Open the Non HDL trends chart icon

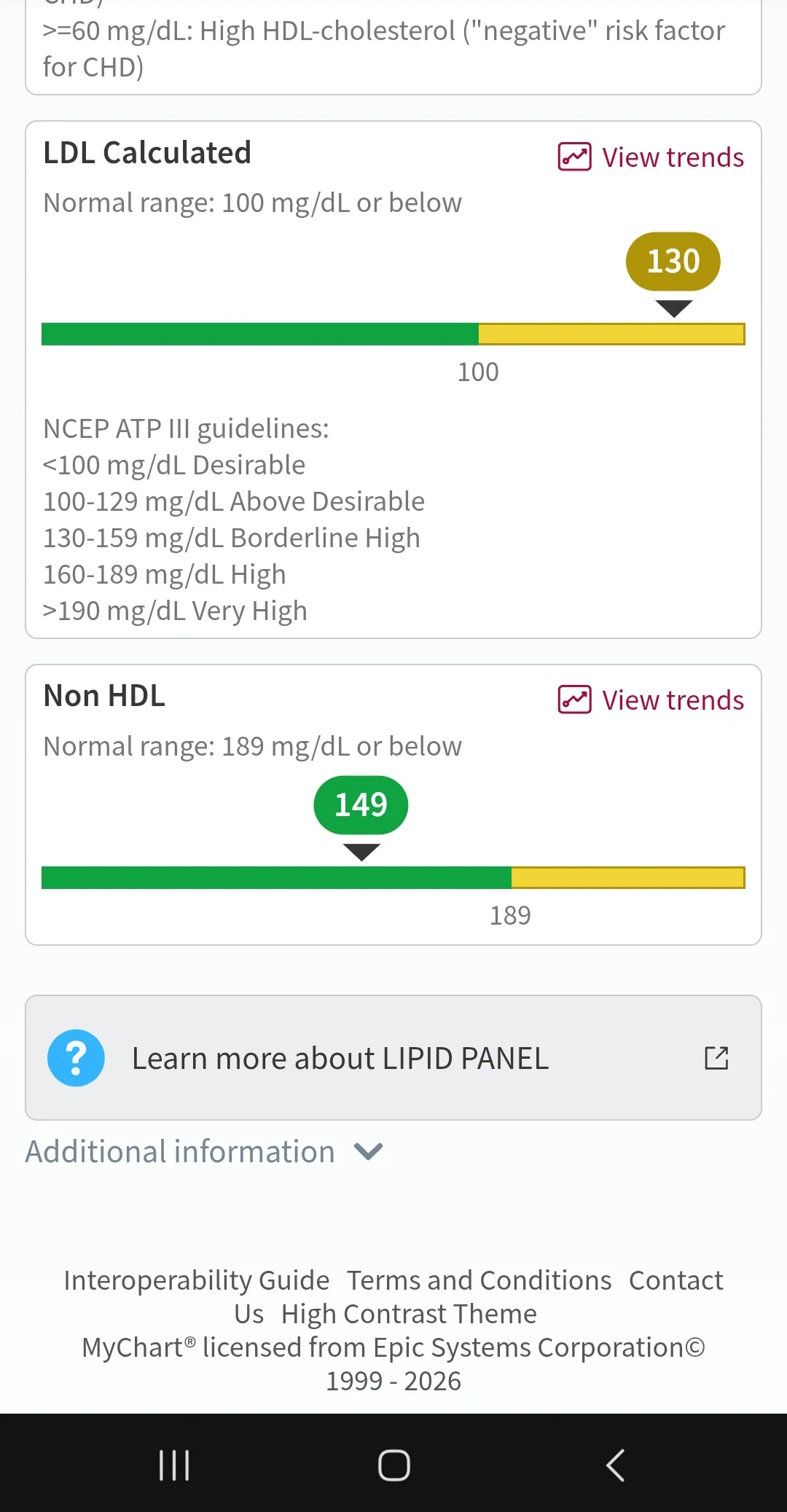pyautogui.click(x=574, y=700)
